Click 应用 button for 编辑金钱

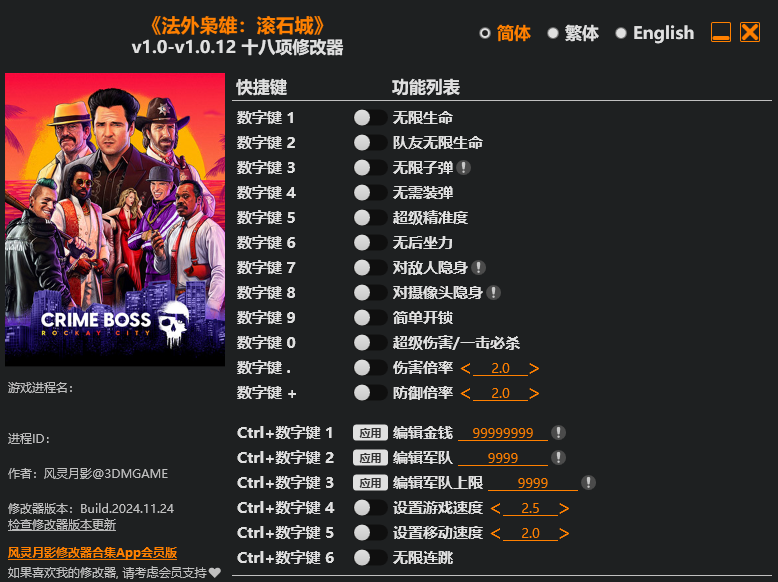click(x=370, y=433)
